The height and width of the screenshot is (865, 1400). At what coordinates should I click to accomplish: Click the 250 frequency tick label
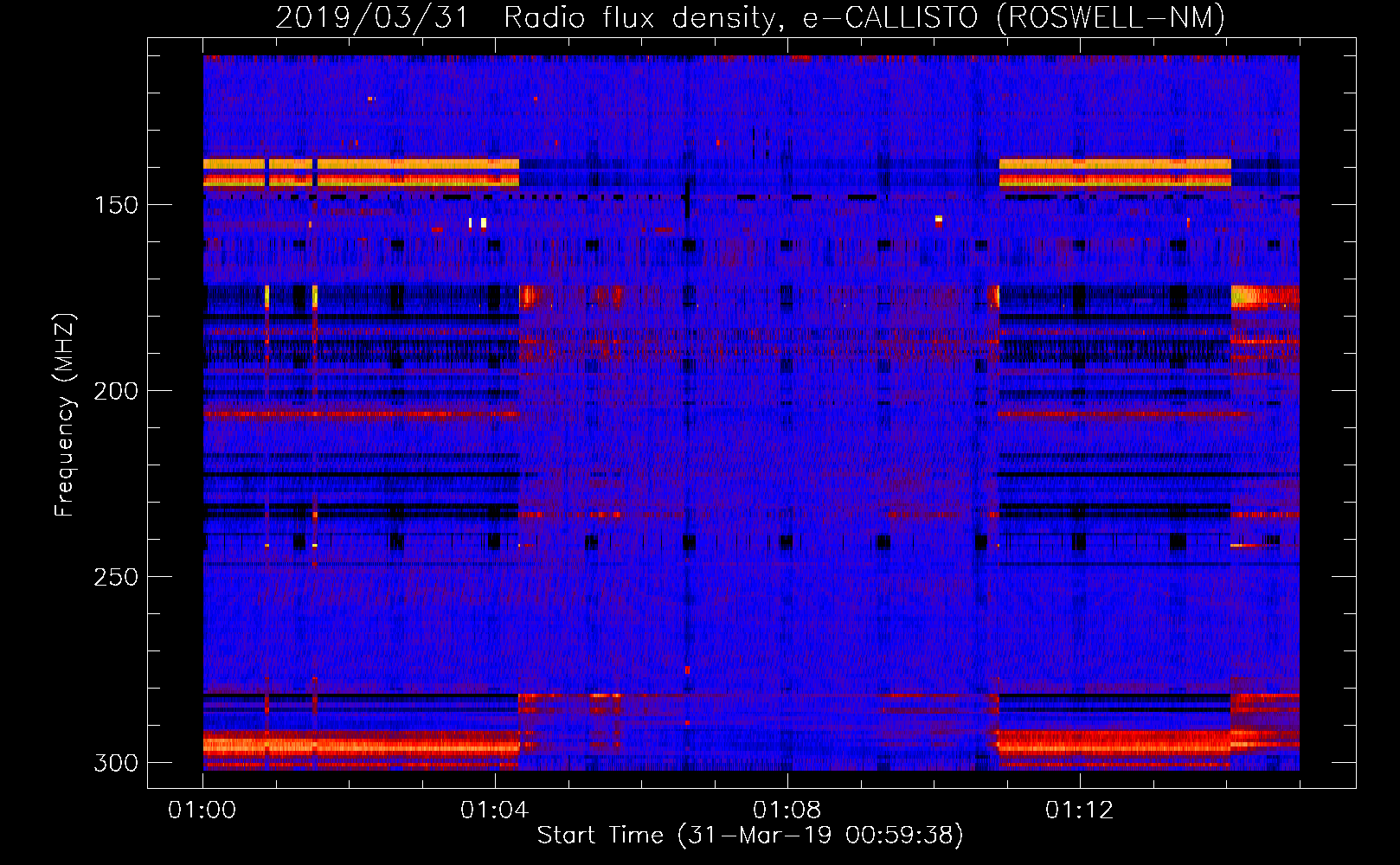116,577
